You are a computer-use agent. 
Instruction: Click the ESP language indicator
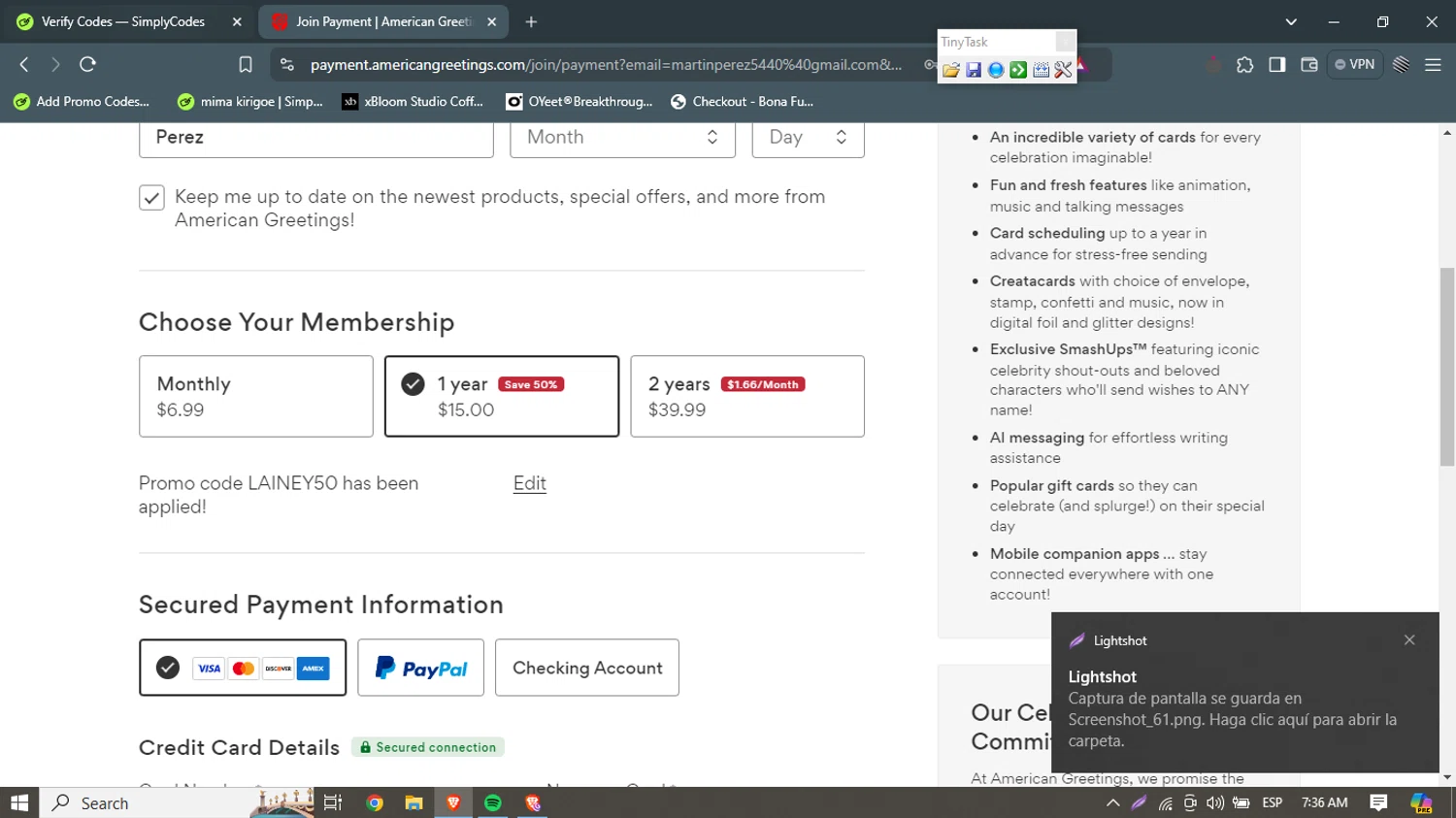pyautogui.click(x=1273, y=802)
